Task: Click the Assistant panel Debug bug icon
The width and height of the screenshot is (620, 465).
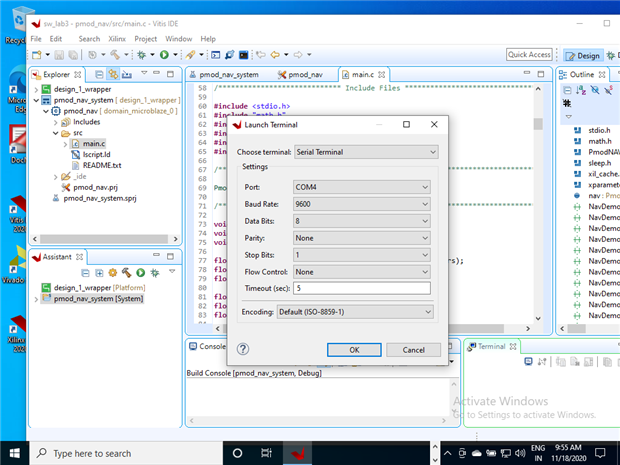Action: (155, 272)
